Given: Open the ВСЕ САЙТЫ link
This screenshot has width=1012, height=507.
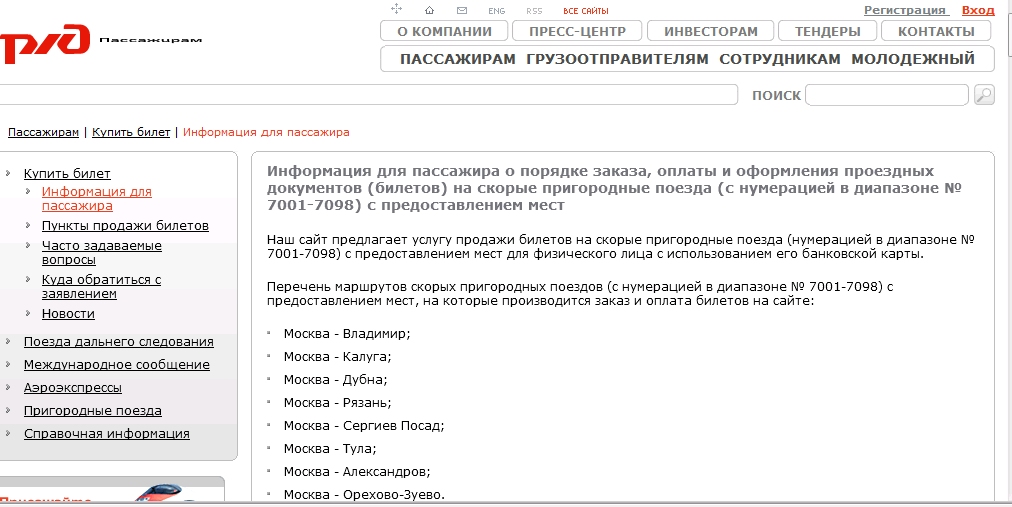Looking at the screenshot, I should click(x=585, y=11).
